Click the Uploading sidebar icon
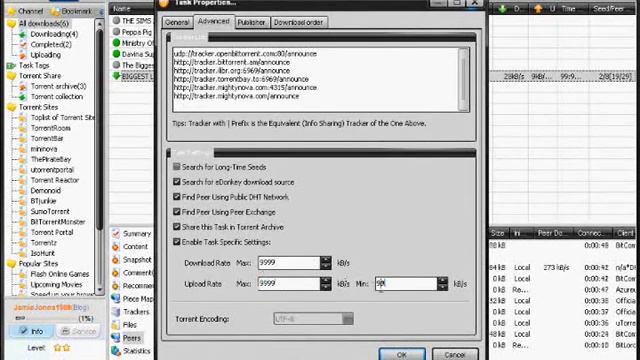 pos(23,55)
